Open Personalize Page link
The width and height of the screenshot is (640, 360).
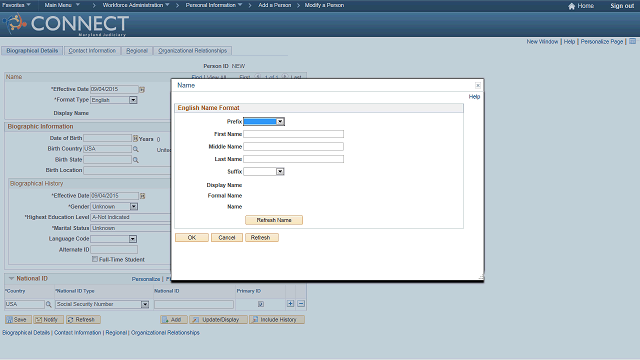coord(602,42)
